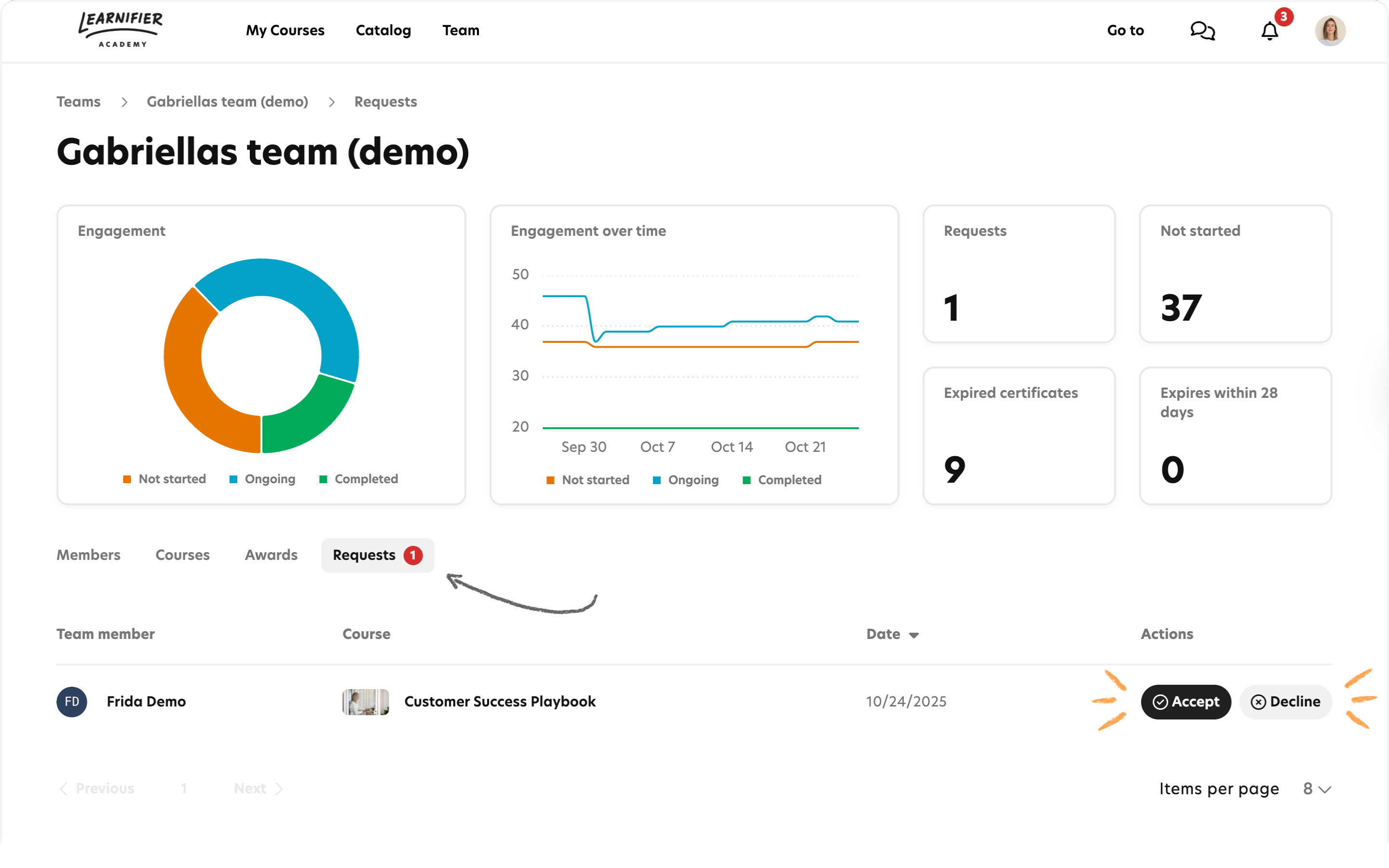Click the Learnifier Academy logo
Image resolution: width=1389 pixels, height=868 pixels.
121,30
